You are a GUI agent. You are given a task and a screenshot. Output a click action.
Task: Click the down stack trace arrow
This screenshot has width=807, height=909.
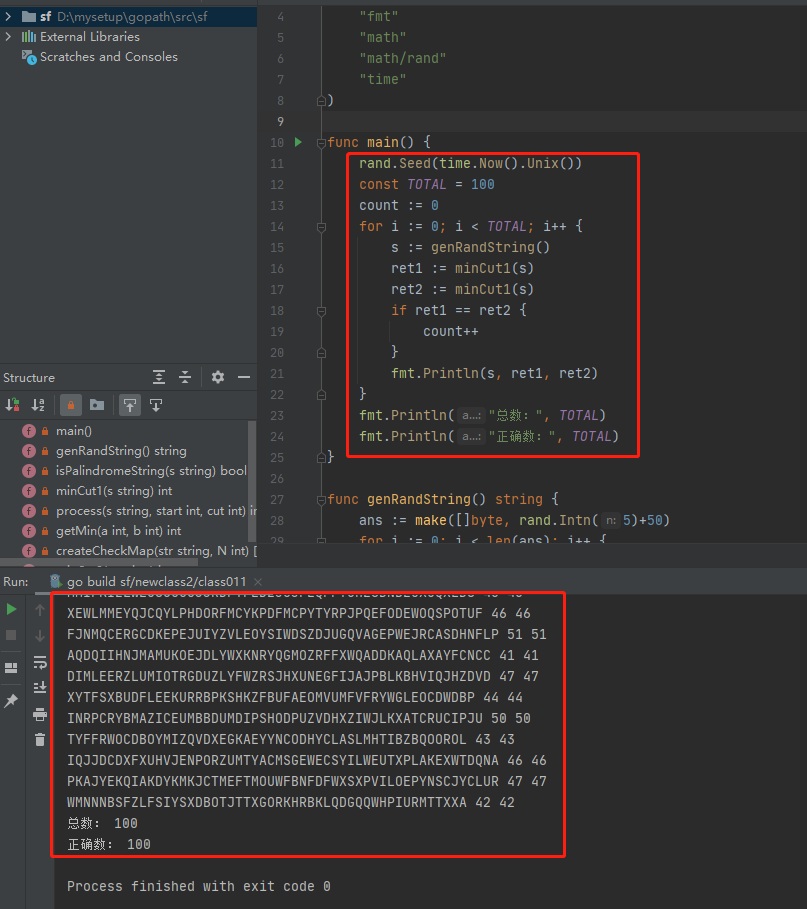click(x=39, y=636)
